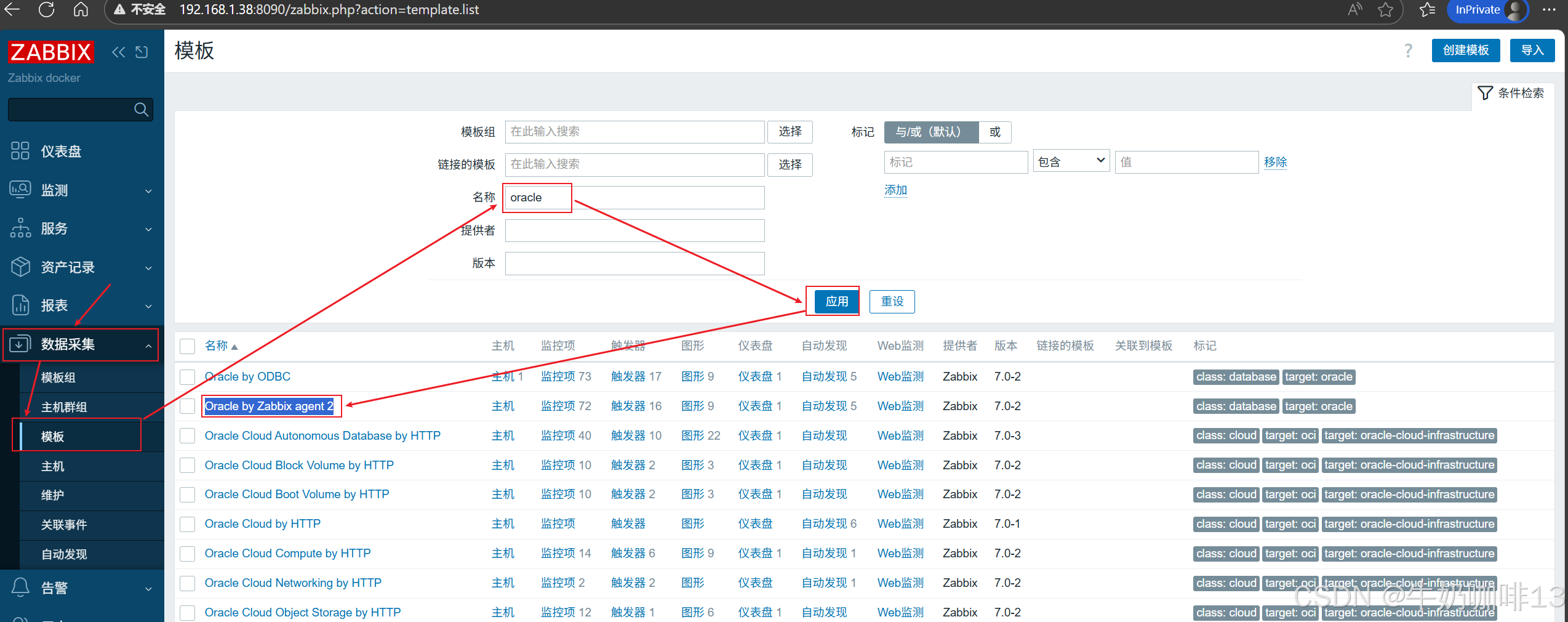The height and width of the screenshot is (622, 1568).
Task: Click browser refresh icon
Action: coord(46,10)
